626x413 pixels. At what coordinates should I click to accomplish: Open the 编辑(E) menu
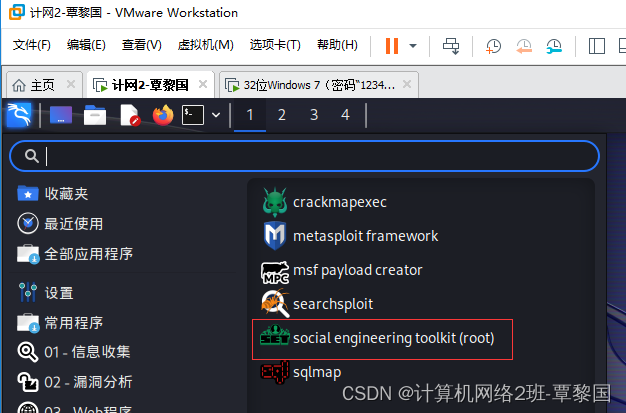click(86, 45)
